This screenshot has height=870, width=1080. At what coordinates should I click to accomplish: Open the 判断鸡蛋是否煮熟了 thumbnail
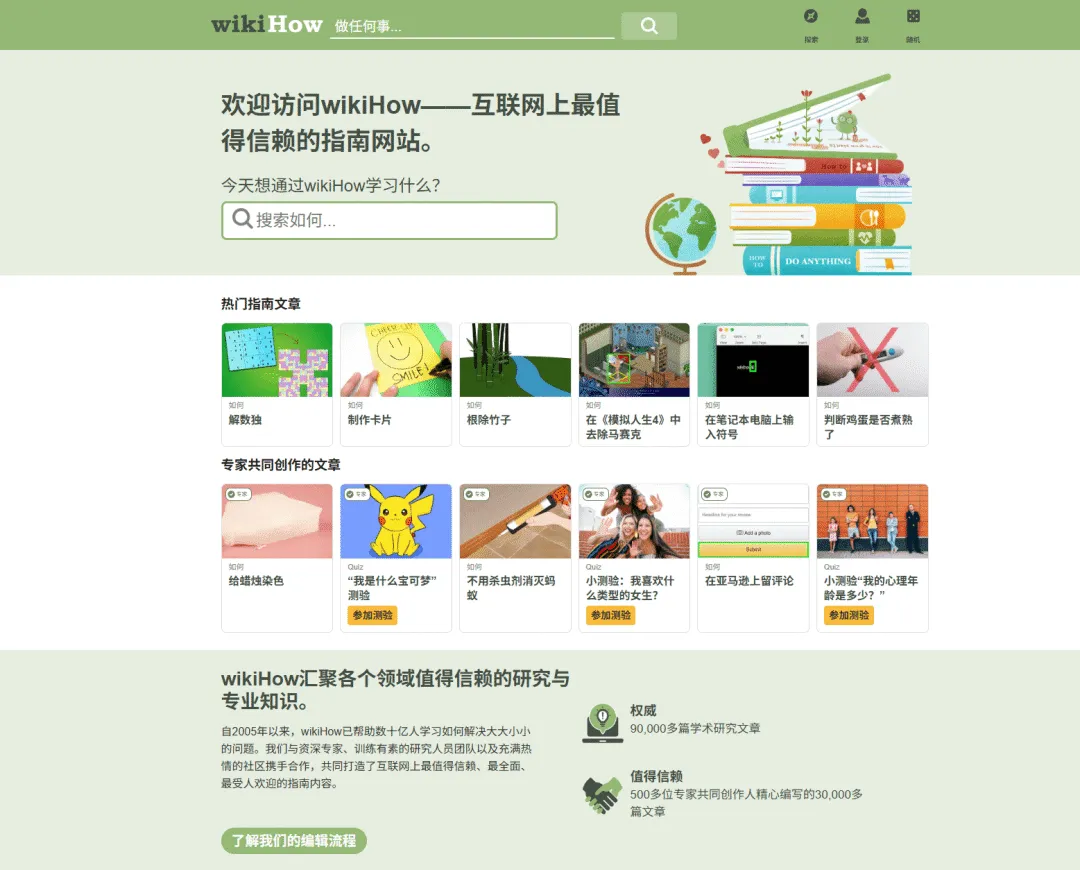point(873,360)
